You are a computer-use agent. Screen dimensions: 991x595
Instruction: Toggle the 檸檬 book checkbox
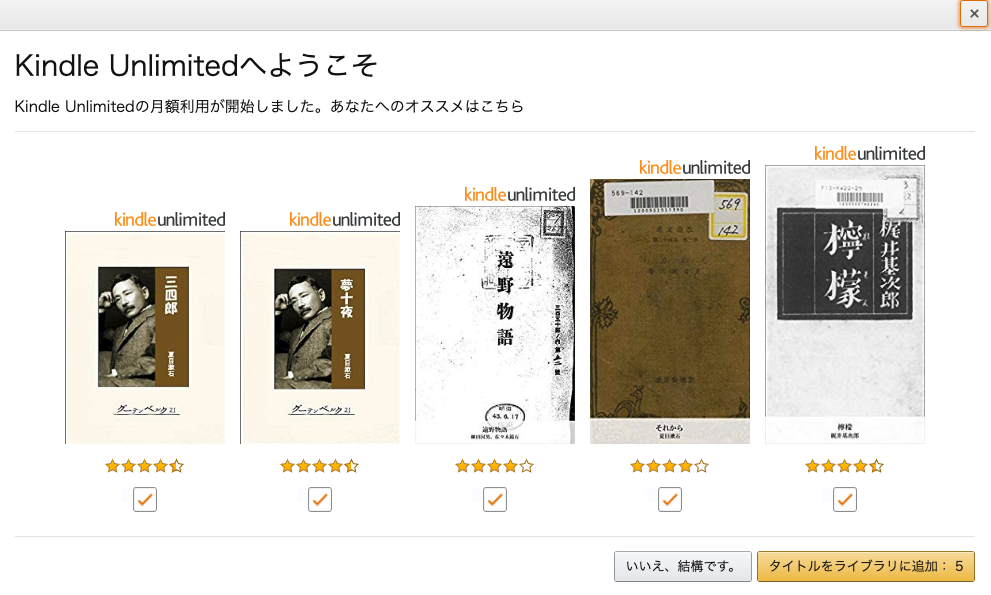[x=845, y=500]
